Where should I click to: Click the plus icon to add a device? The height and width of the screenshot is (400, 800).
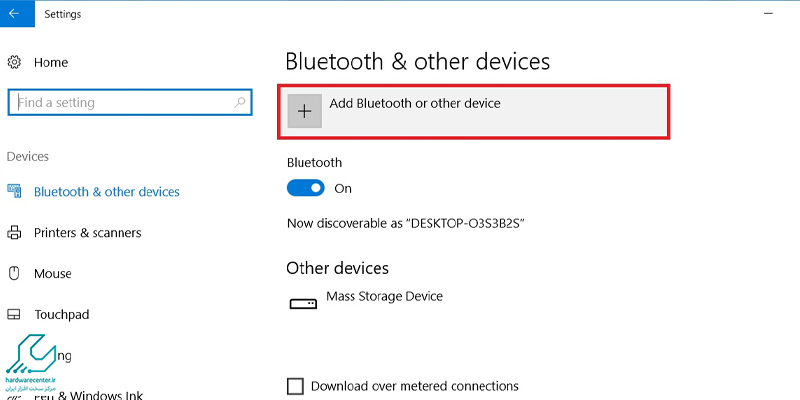(x=305, y=112)
